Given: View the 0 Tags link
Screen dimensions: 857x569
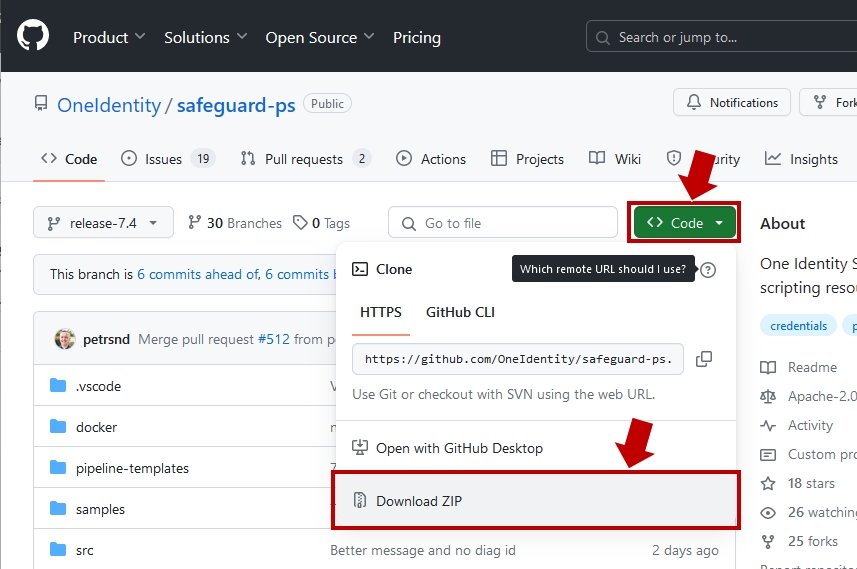Looking at the screenshot, I should 321,223.
